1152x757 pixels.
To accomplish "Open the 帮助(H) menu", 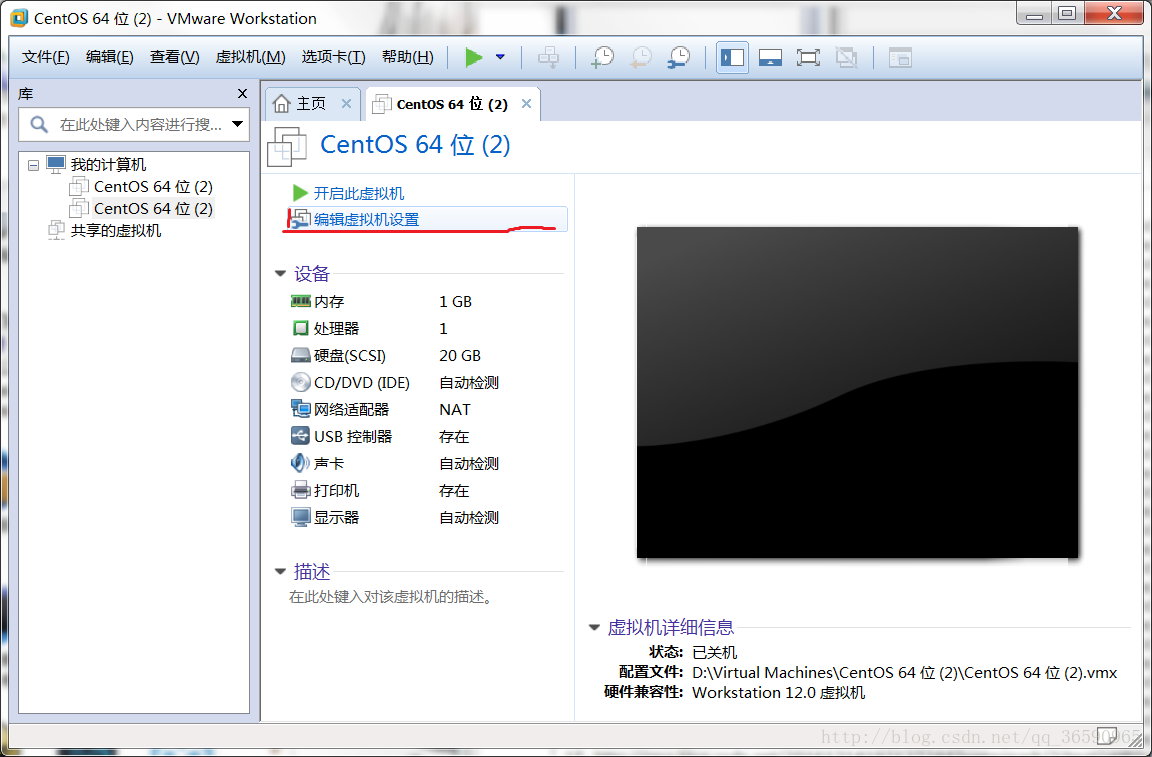I will [408, 57].
